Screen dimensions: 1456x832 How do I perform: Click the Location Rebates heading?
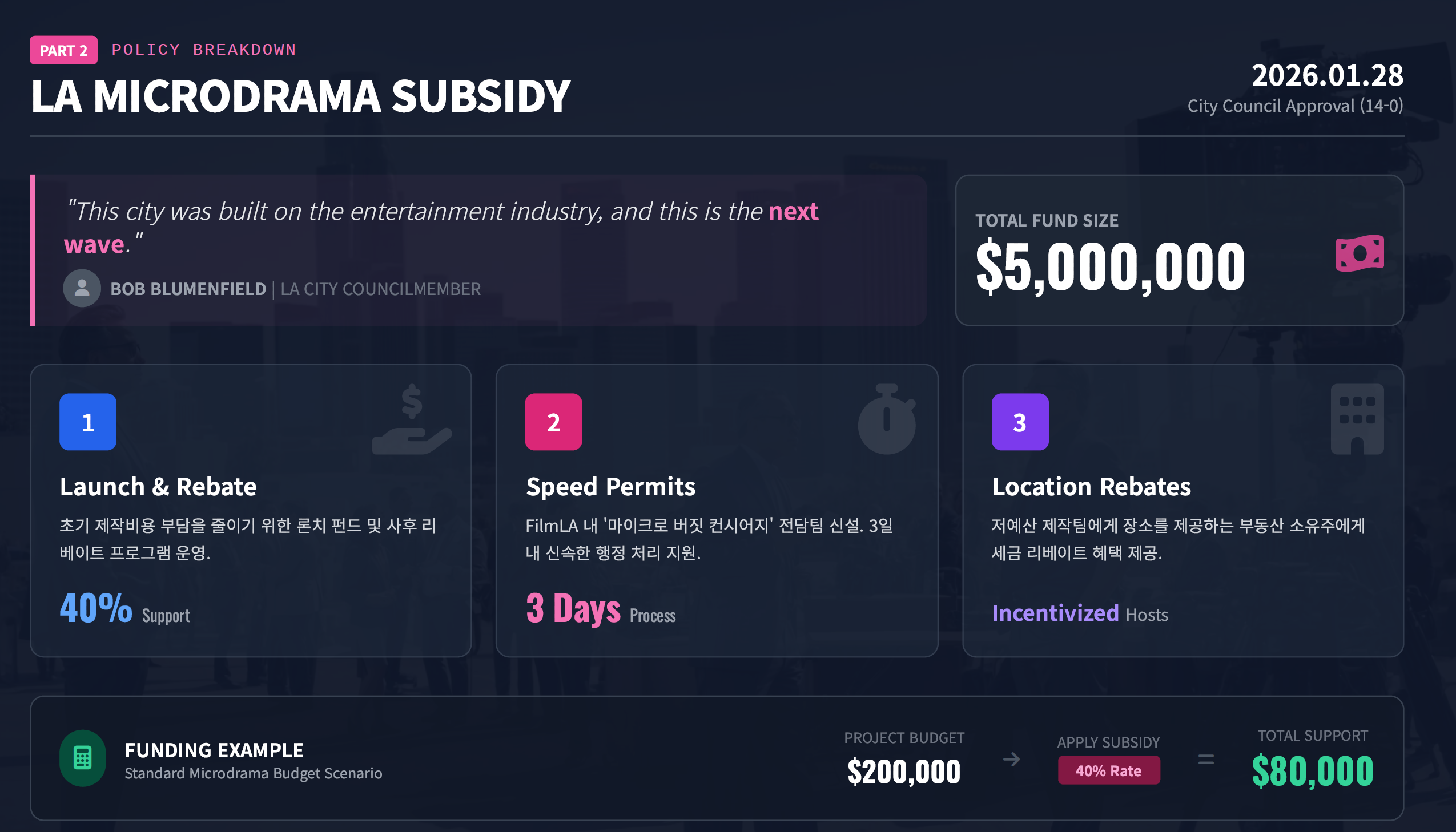point(1091,487)
